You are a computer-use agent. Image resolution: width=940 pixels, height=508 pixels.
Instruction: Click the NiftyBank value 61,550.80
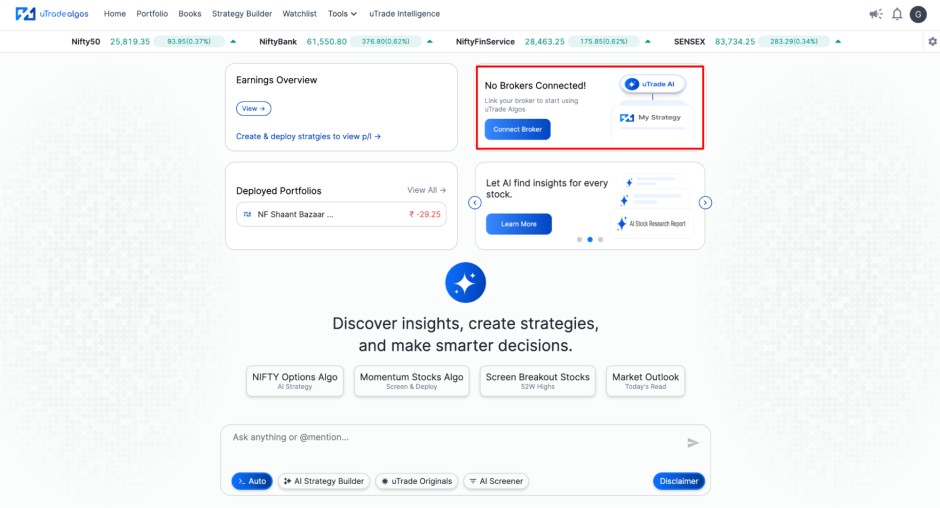327,41
